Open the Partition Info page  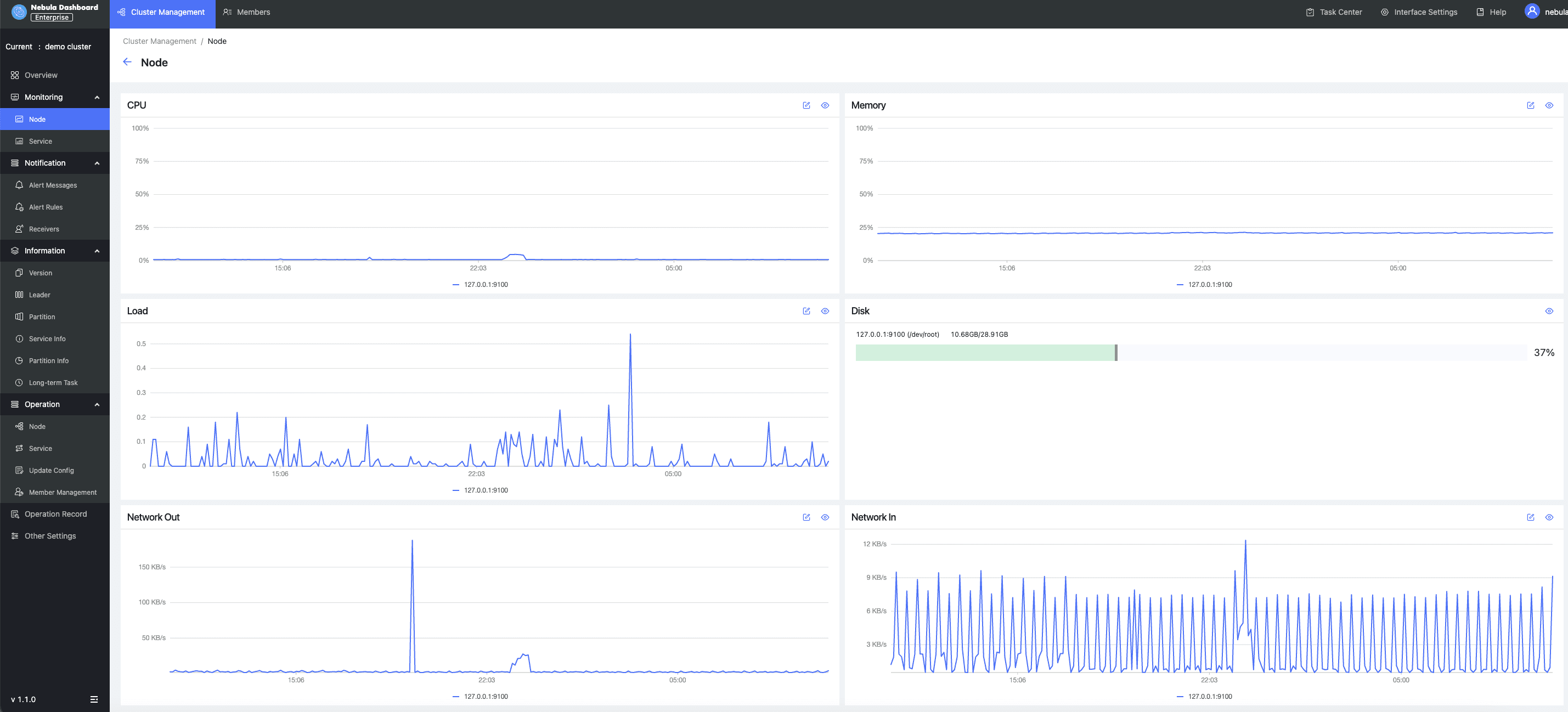(49, 360)
